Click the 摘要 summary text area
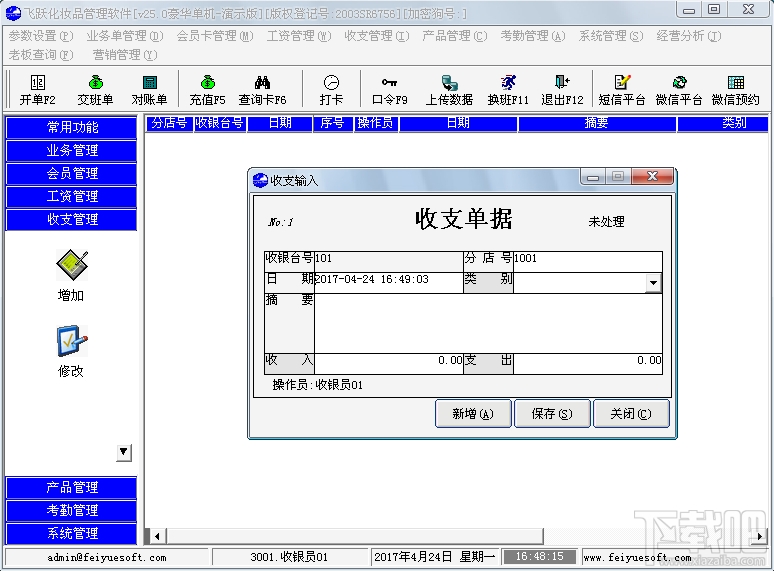 [x=488, y=323]
